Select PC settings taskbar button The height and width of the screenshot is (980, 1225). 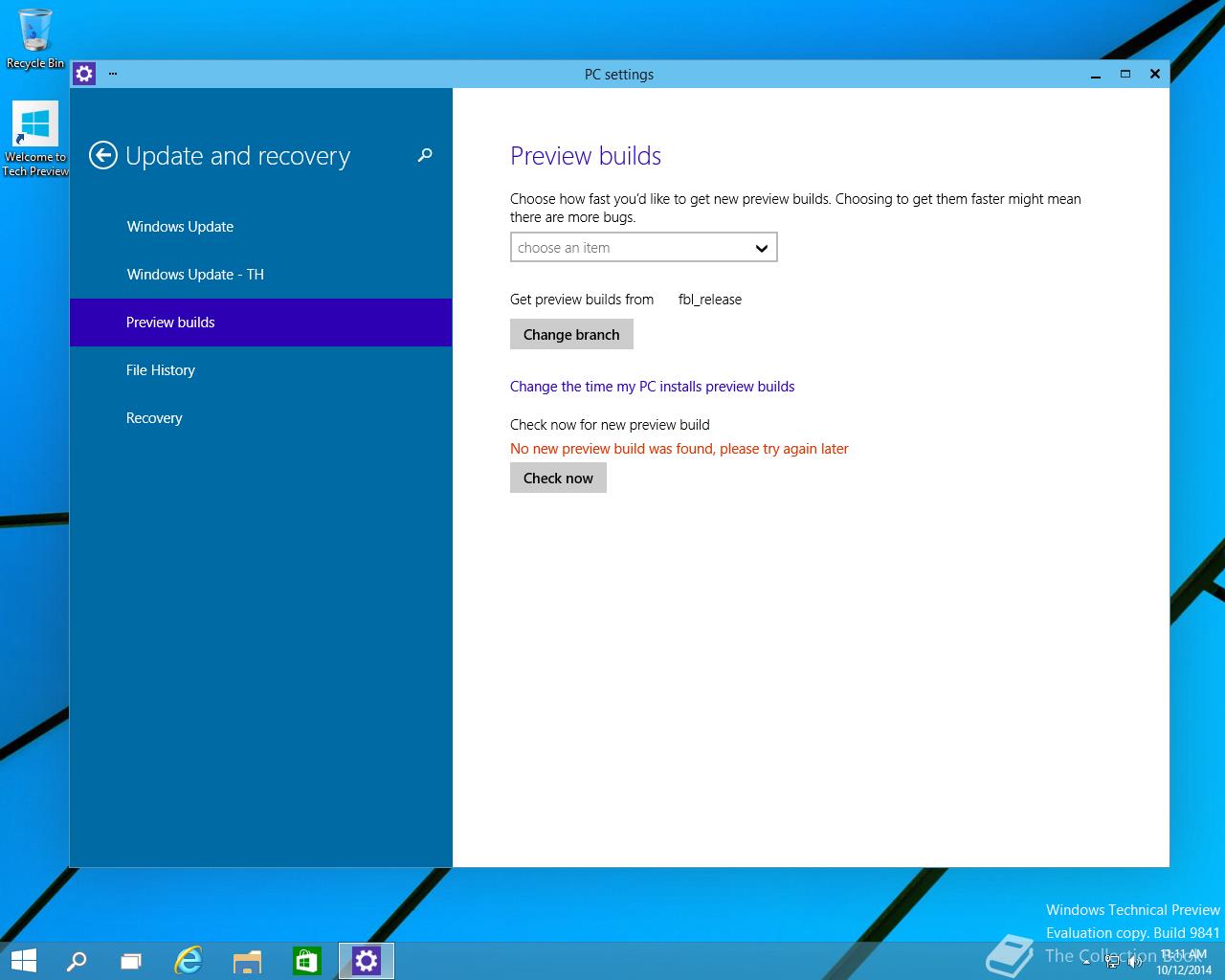coord(367,961)
